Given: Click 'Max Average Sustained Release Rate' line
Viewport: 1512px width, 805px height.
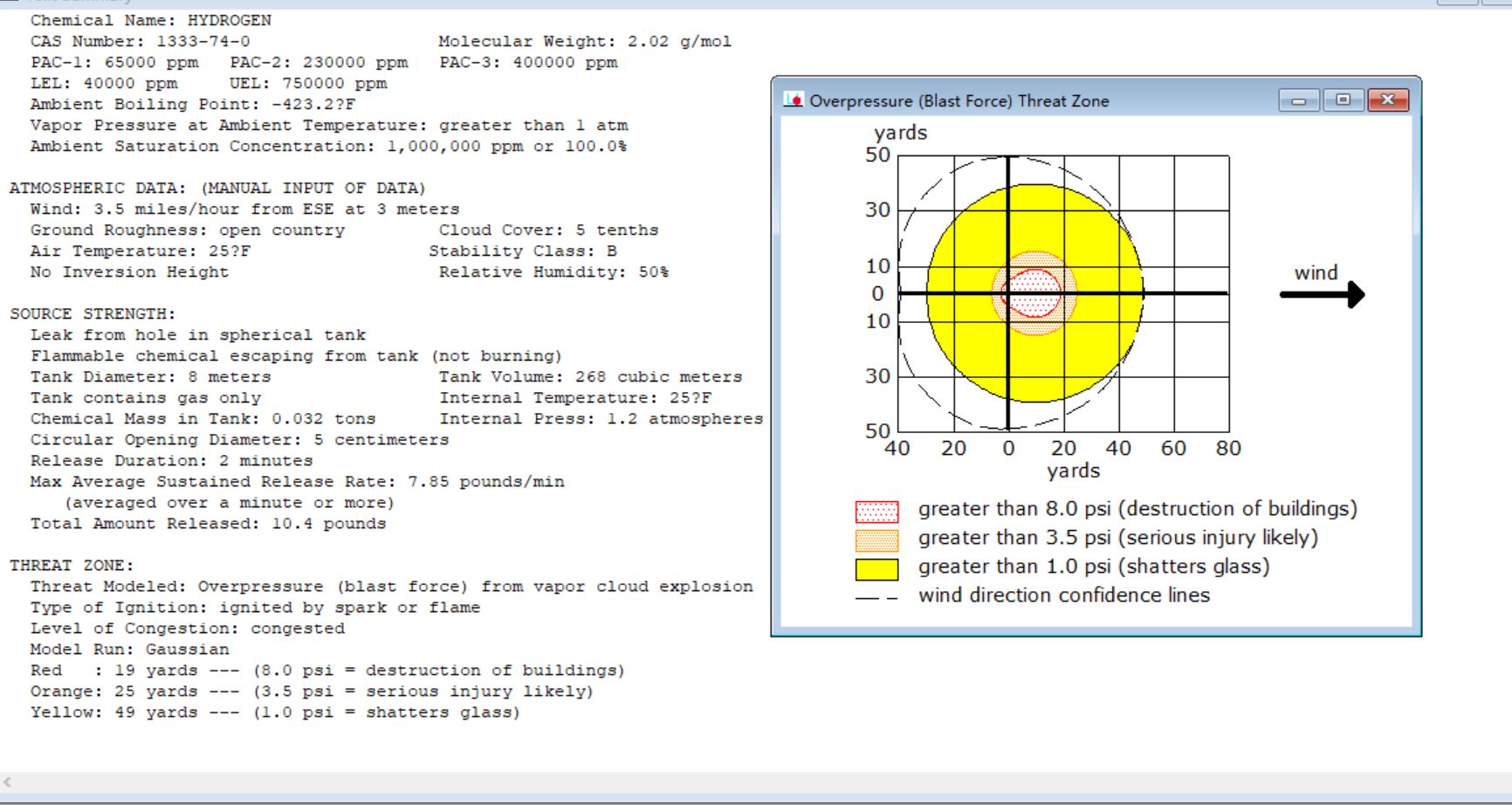Looking at the screenshot, I should pos(298,481).
